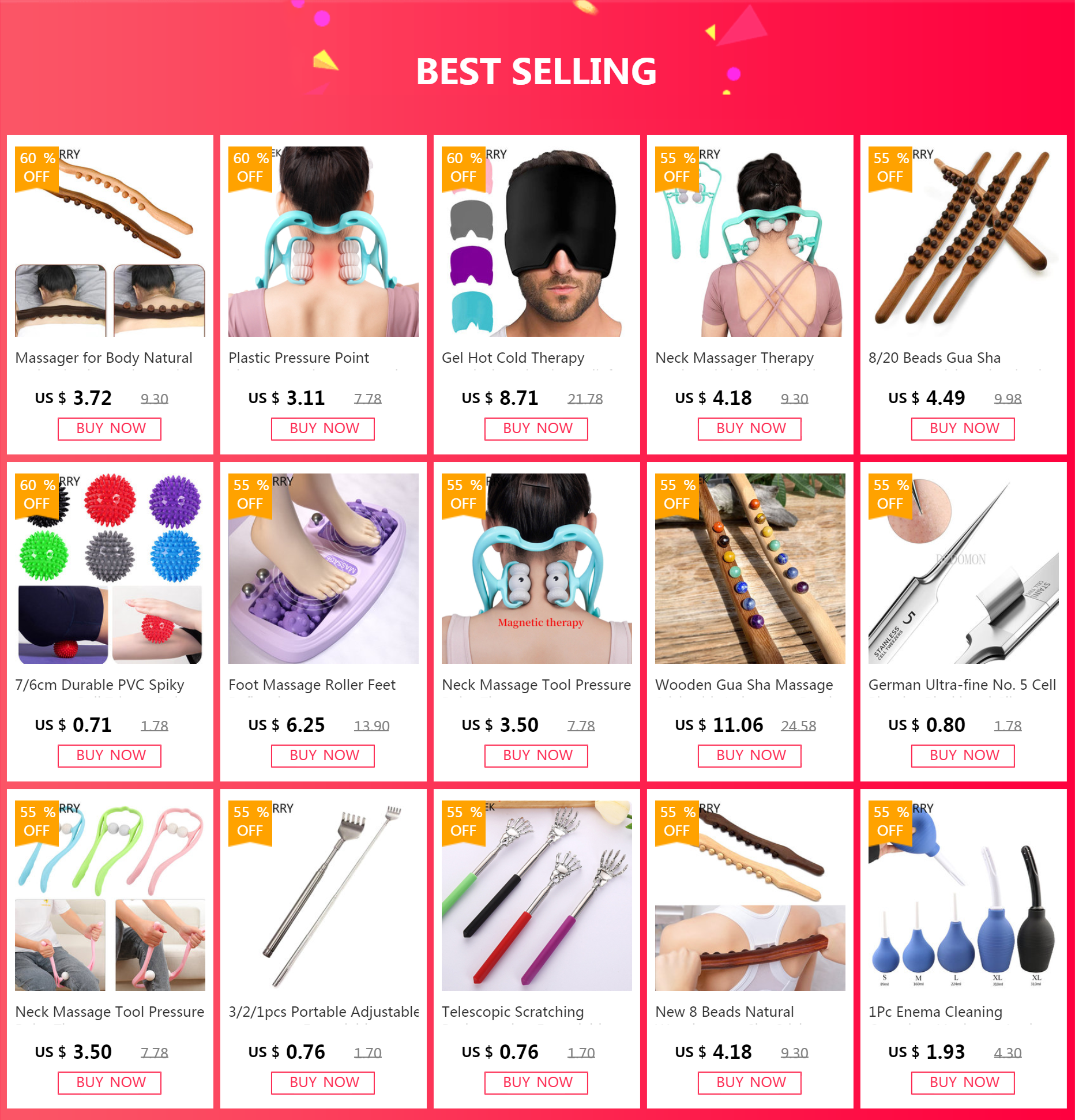Image resolution: width=1075 pixels, height=1120 pixels.
Task: Click BUY NOW for Massager for Body Natural
Action: [x=110, y=429]
